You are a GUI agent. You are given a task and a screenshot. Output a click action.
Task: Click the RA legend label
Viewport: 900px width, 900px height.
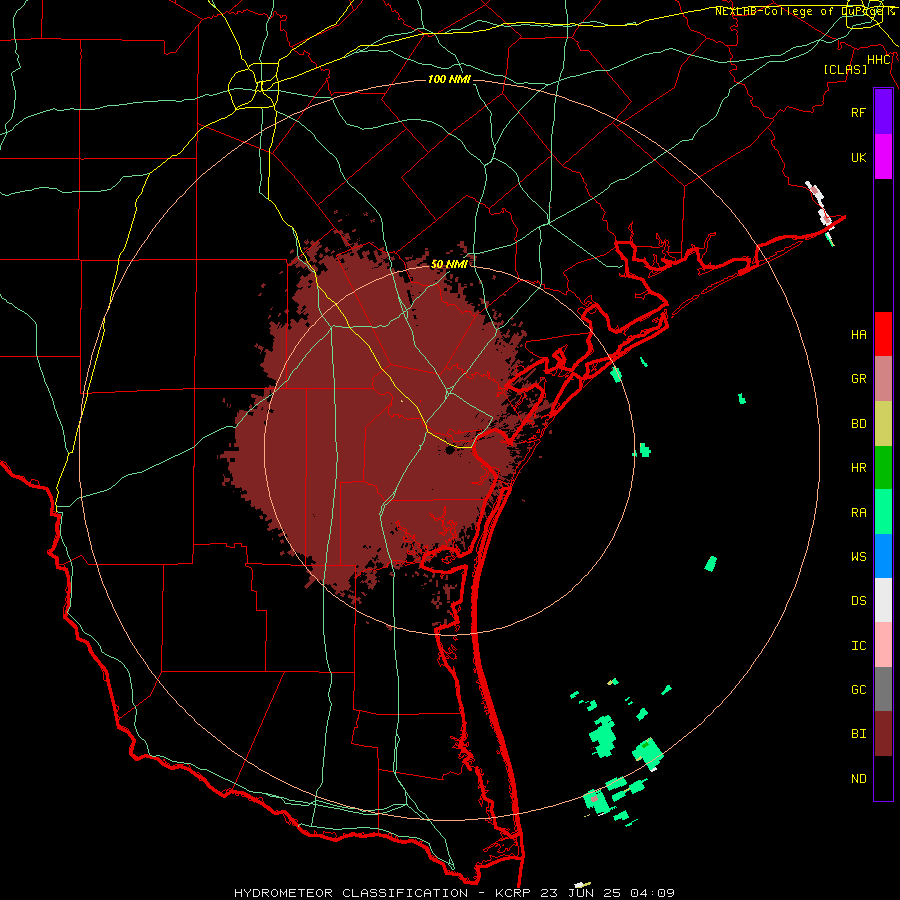pos(858,513)
